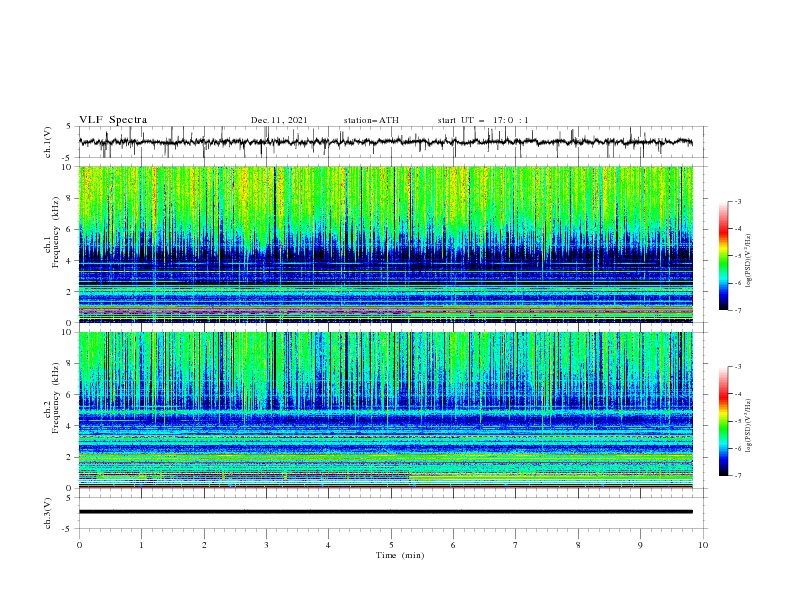Select the ch.1 colorbar "log(PSD)(V²/Hz)" label
This screenshot has width=792, height=612.
pyautogui.click(x=748, y=261)
